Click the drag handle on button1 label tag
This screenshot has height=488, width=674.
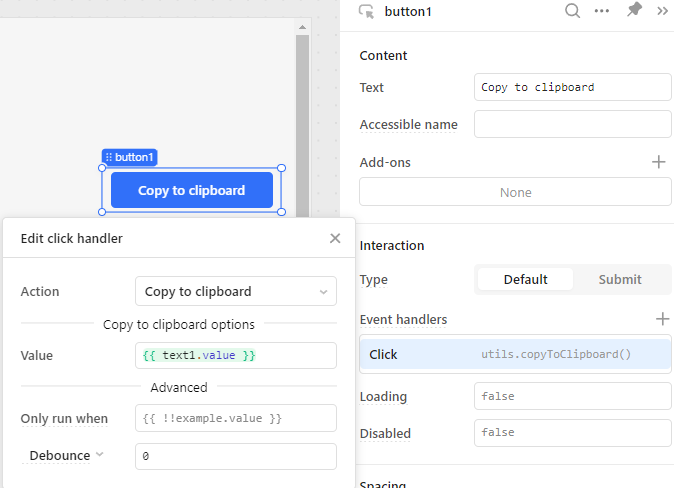pyautogui.click(x=108, y=157)
